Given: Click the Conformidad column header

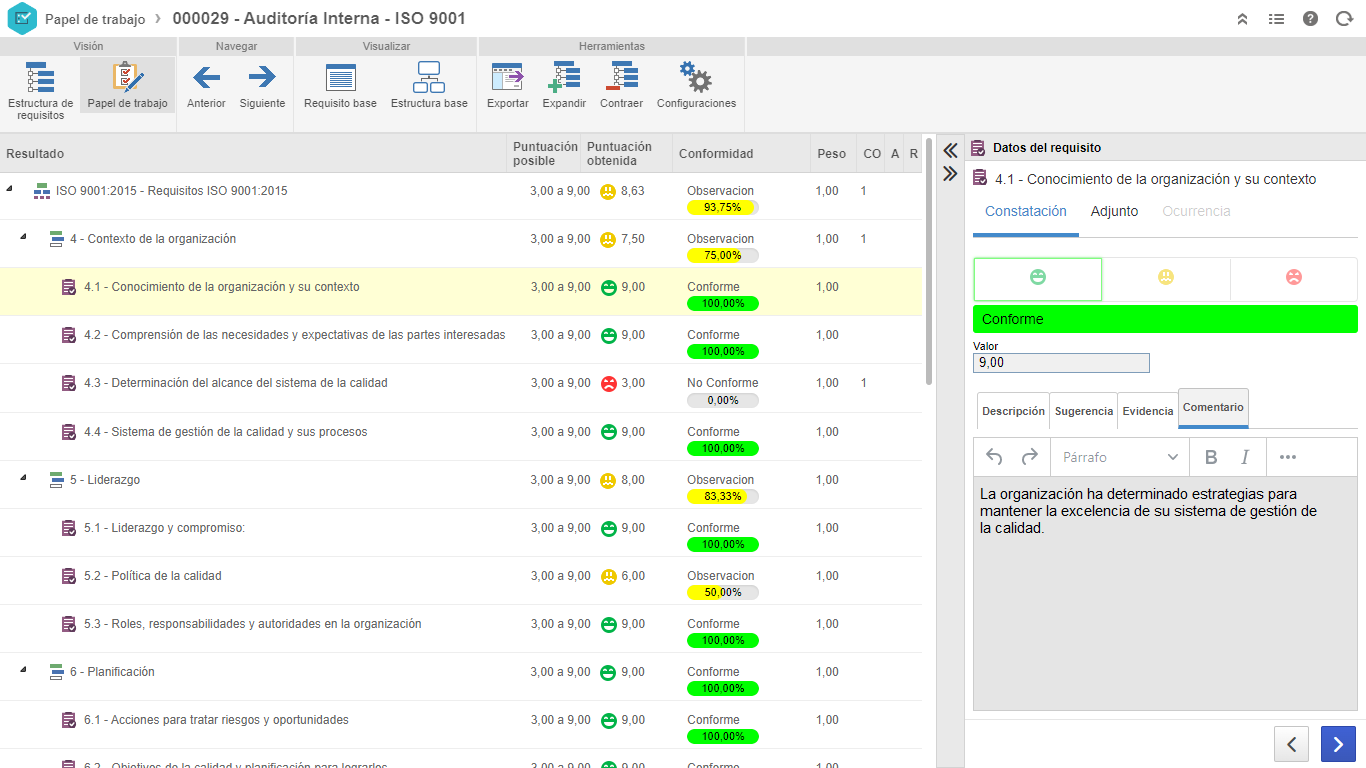Looking at the screenshot, I should click(741, 154).
